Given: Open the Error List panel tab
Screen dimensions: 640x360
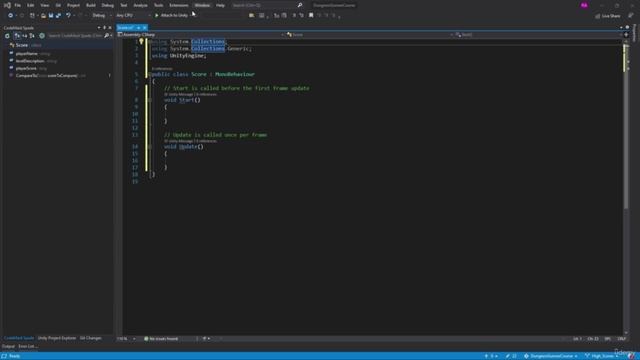Looking at the screenshot, I should [x=28, y=347].
